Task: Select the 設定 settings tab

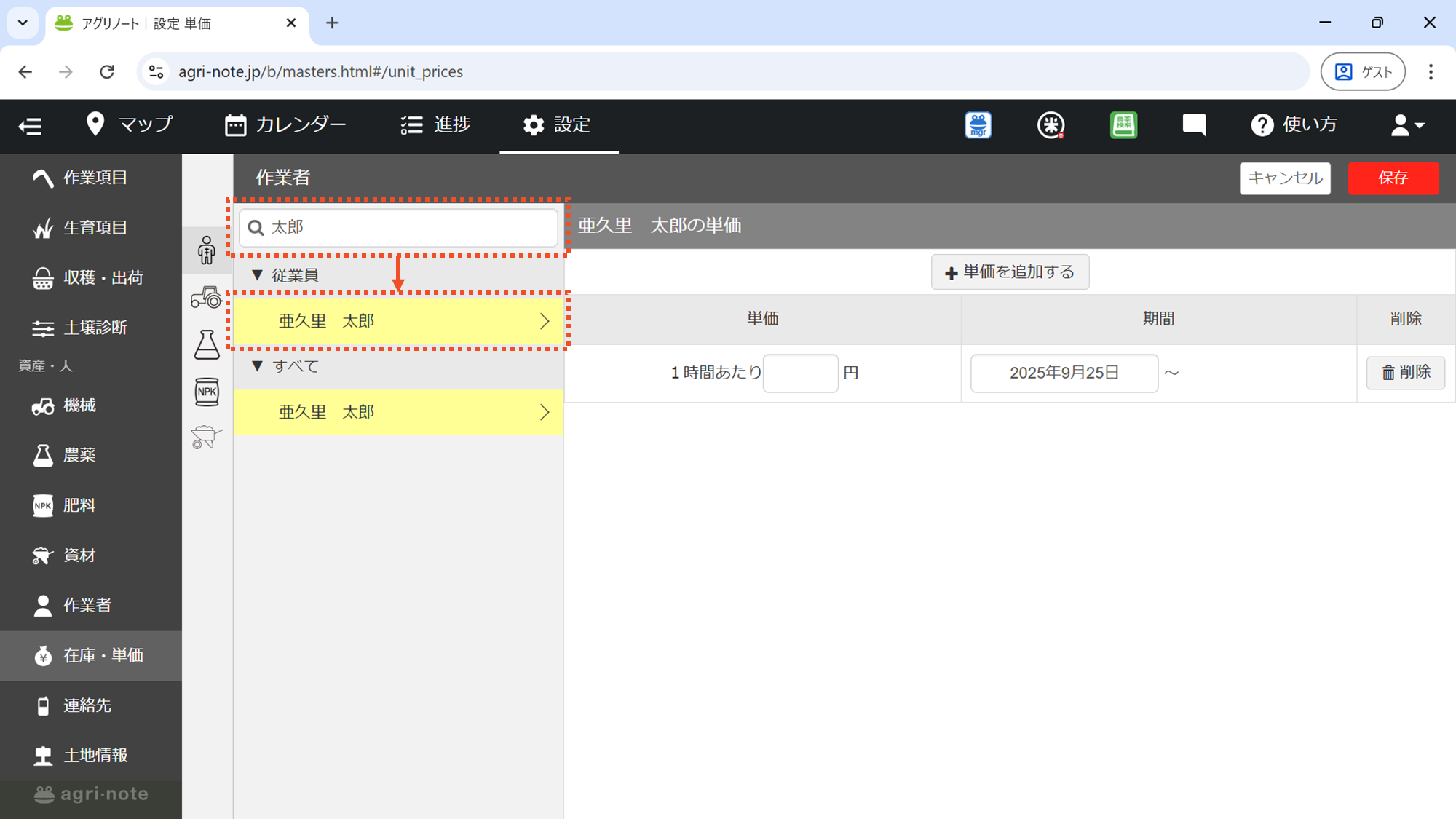Action: pyautogui.click(x=558, y=124)
